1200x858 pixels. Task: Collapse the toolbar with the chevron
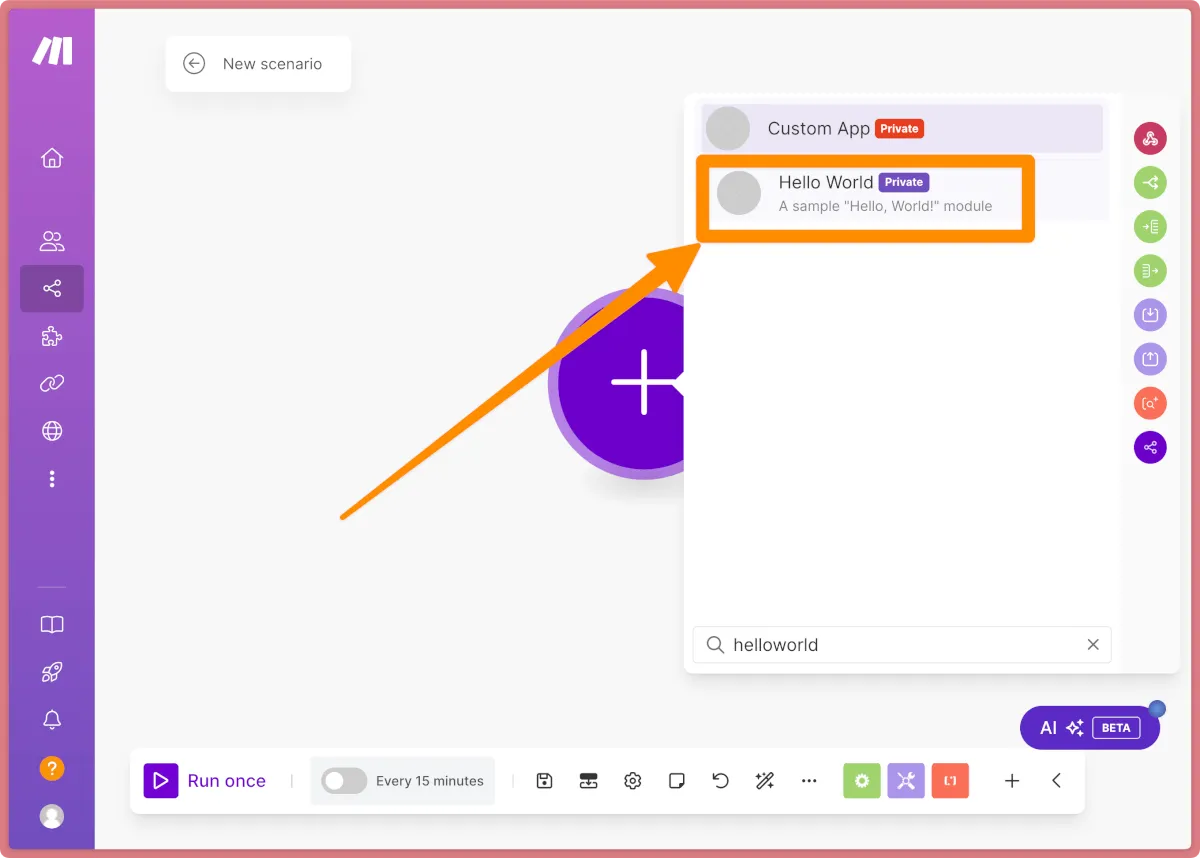(x=1056, y=781)
